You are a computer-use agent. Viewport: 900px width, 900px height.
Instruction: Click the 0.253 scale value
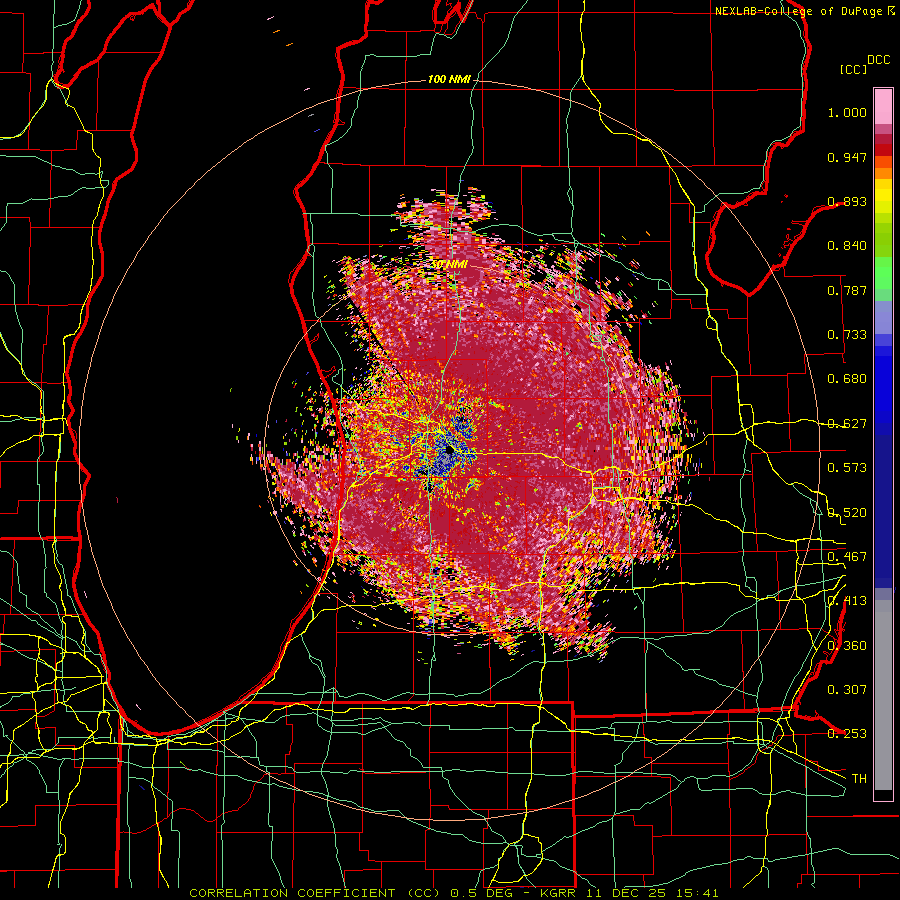coord(847,734)
